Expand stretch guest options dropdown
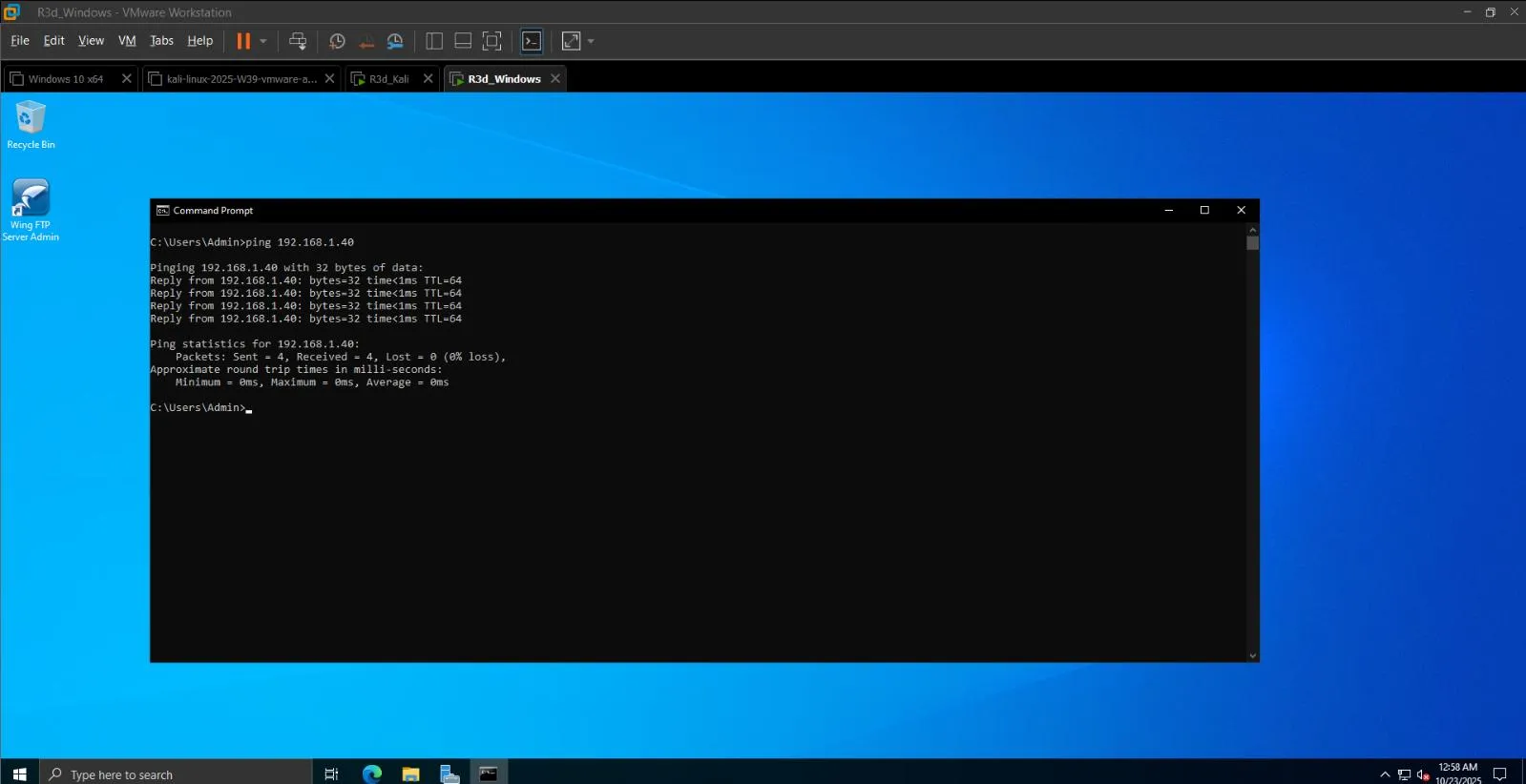This screenshot has width=1526, height=784. [591, 41]
